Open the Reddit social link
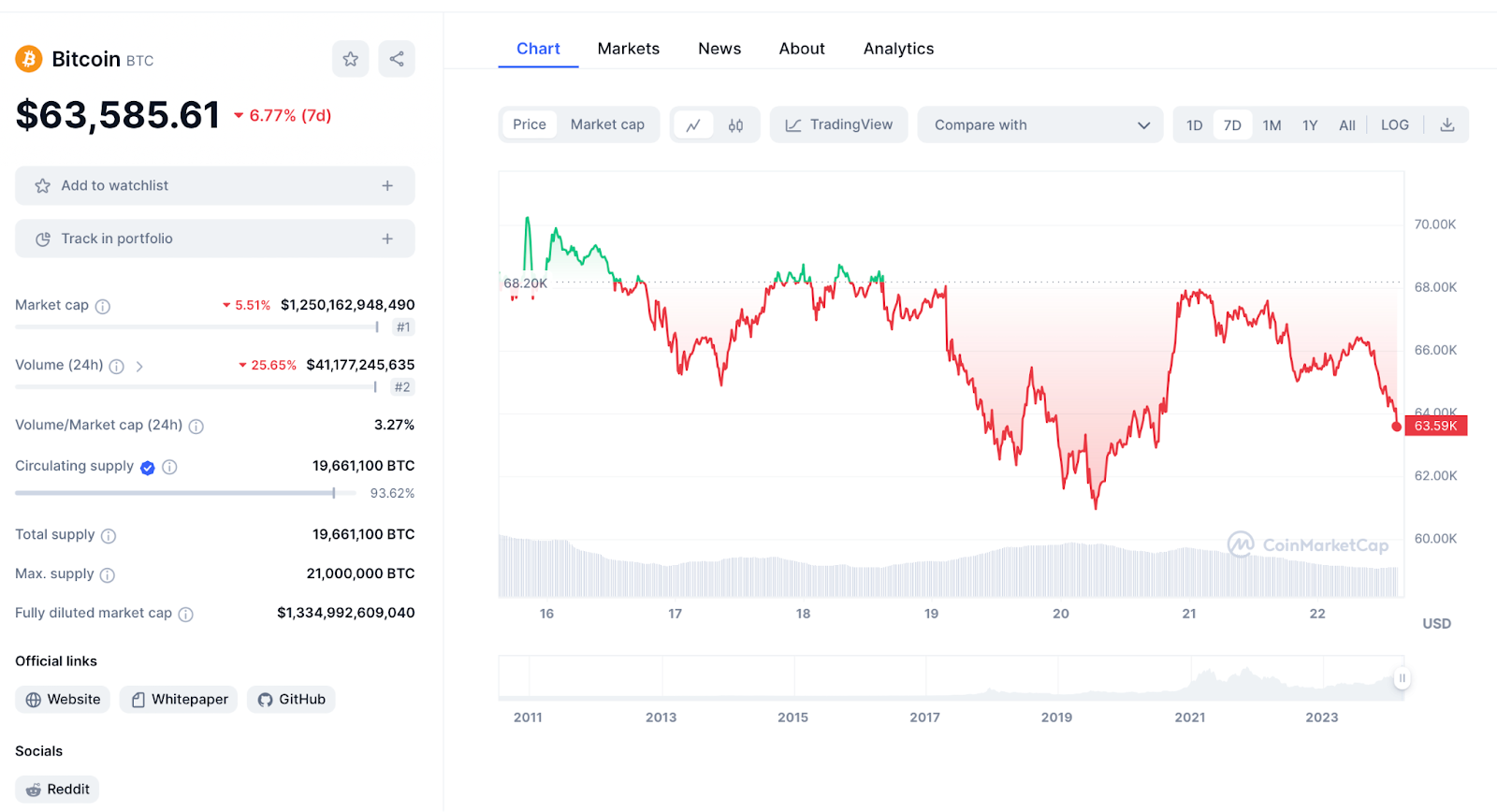The image size is (1497, 812). tap(57, 789)
